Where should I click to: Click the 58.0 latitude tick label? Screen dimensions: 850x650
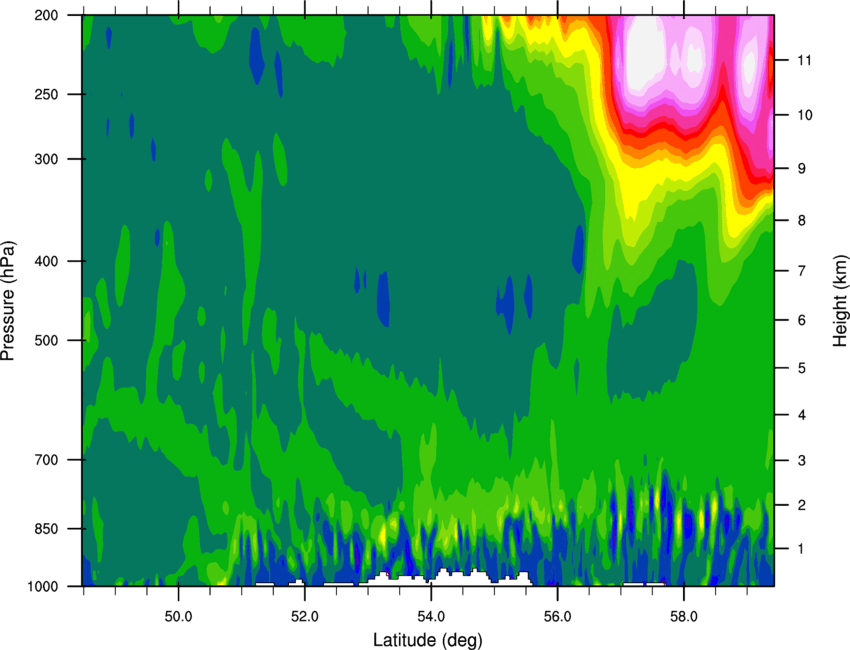pos(684,617)
